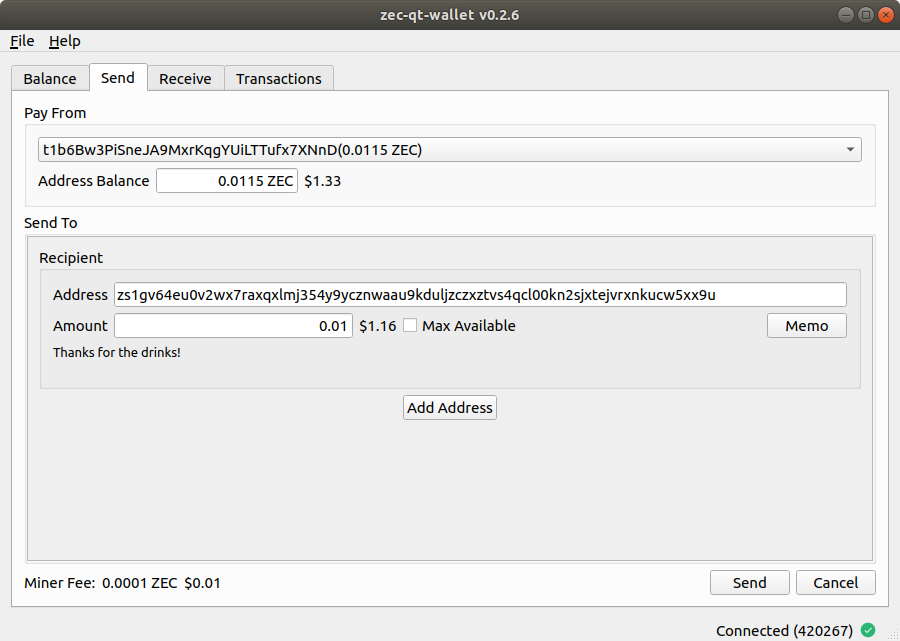The height and width of the screenshot is (641, 900).
Task: Click into the Amount field
Action: pyautogui.click(x=233, y=326)
